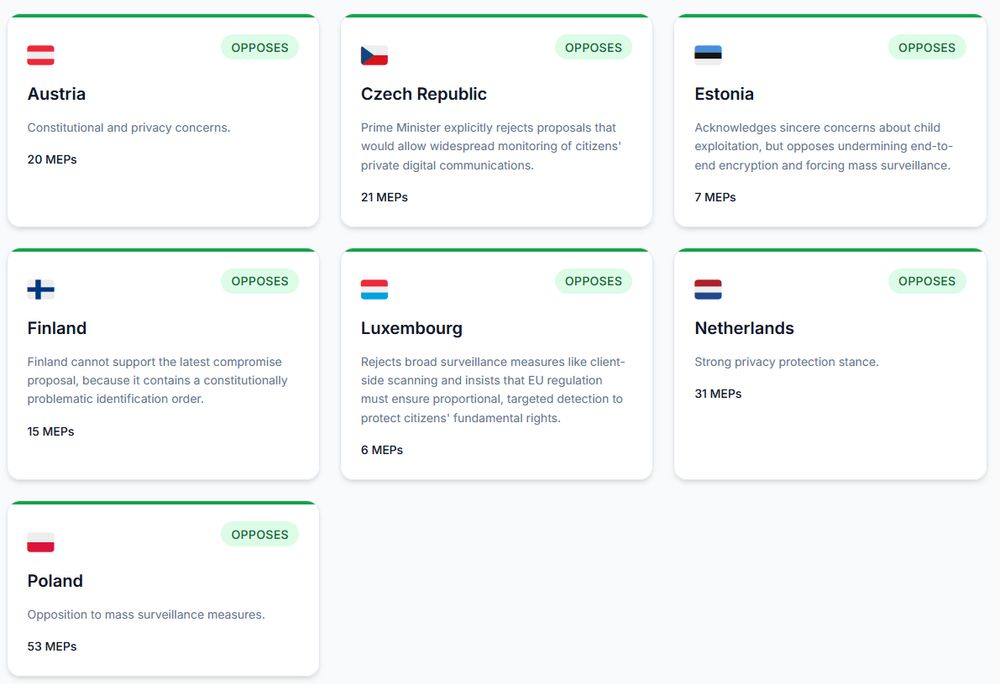The width and height of the screenshot is (1000, 684).
Task: Click the OPPOSES badge on Estonia card
Action: (x=926, y=47)
